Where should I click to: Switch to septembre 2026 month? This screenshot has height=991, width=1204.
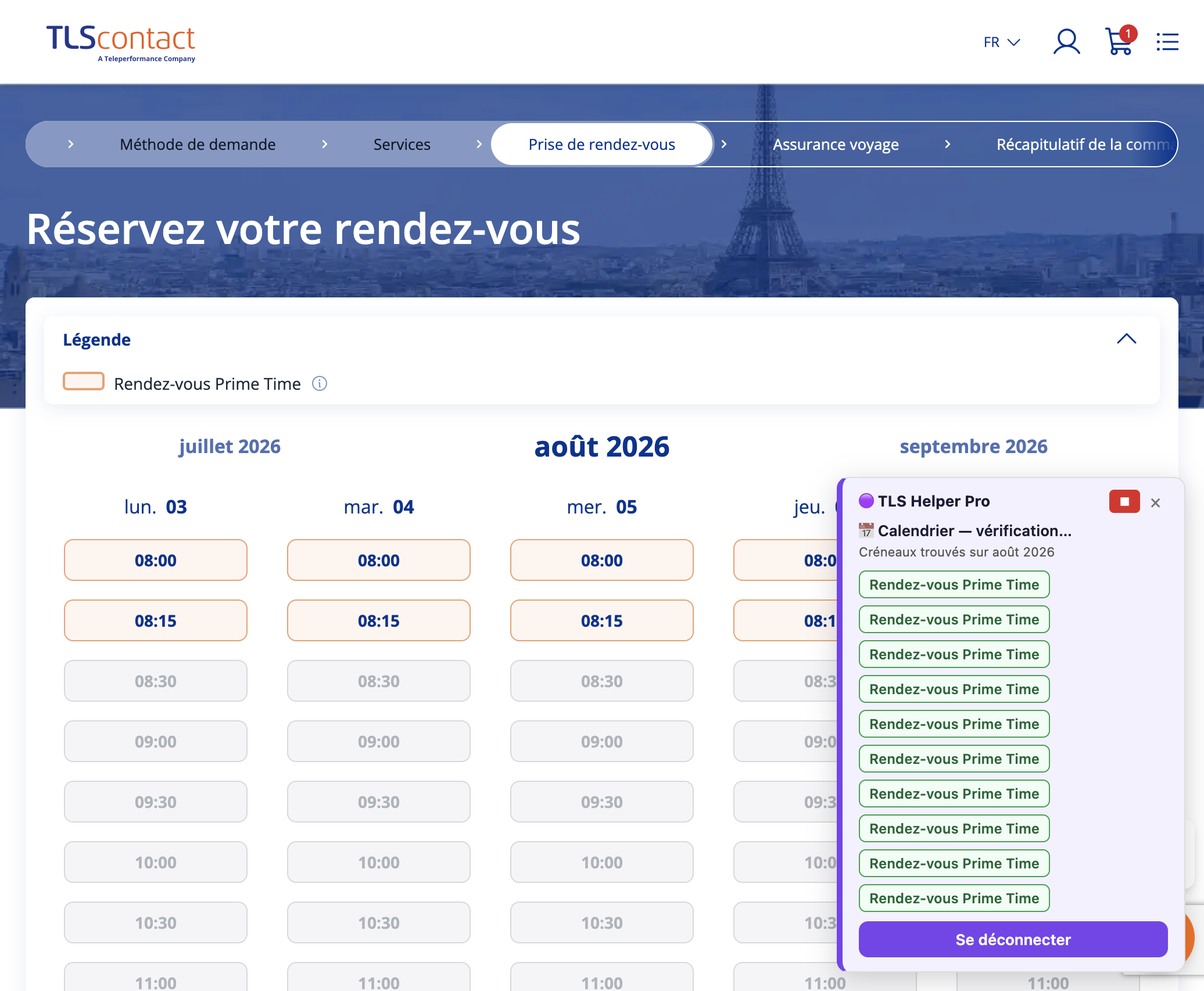(973, 446)
